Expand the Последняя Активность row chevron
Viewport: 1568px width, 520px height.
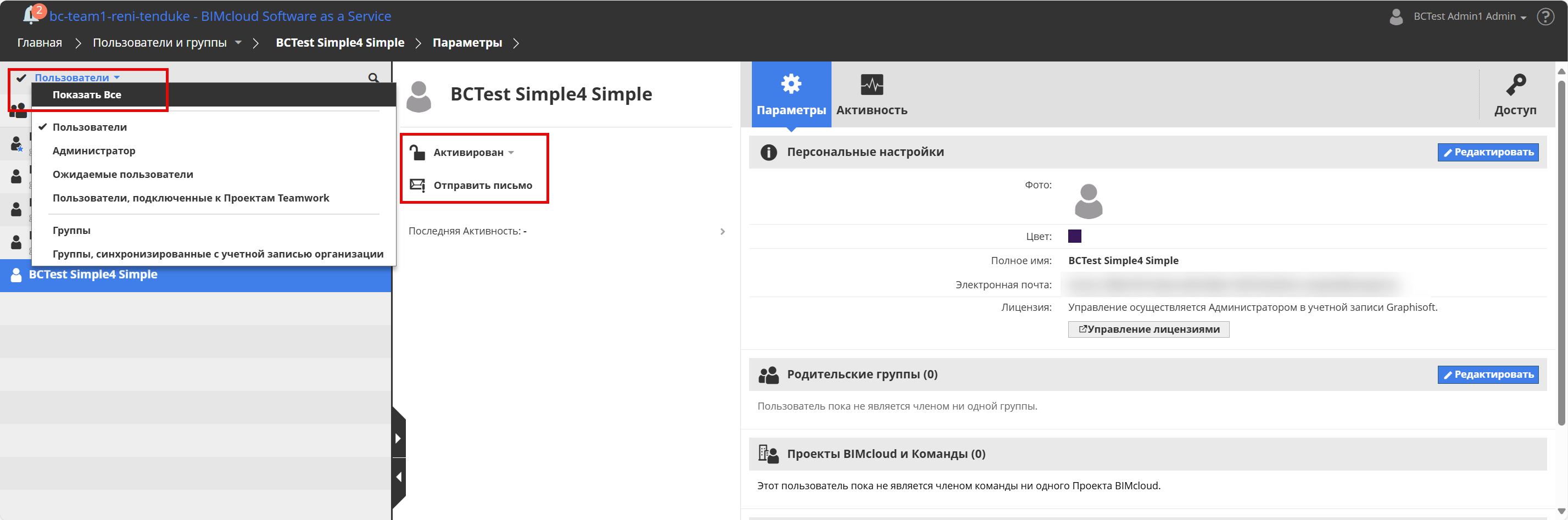pos(723,231)
